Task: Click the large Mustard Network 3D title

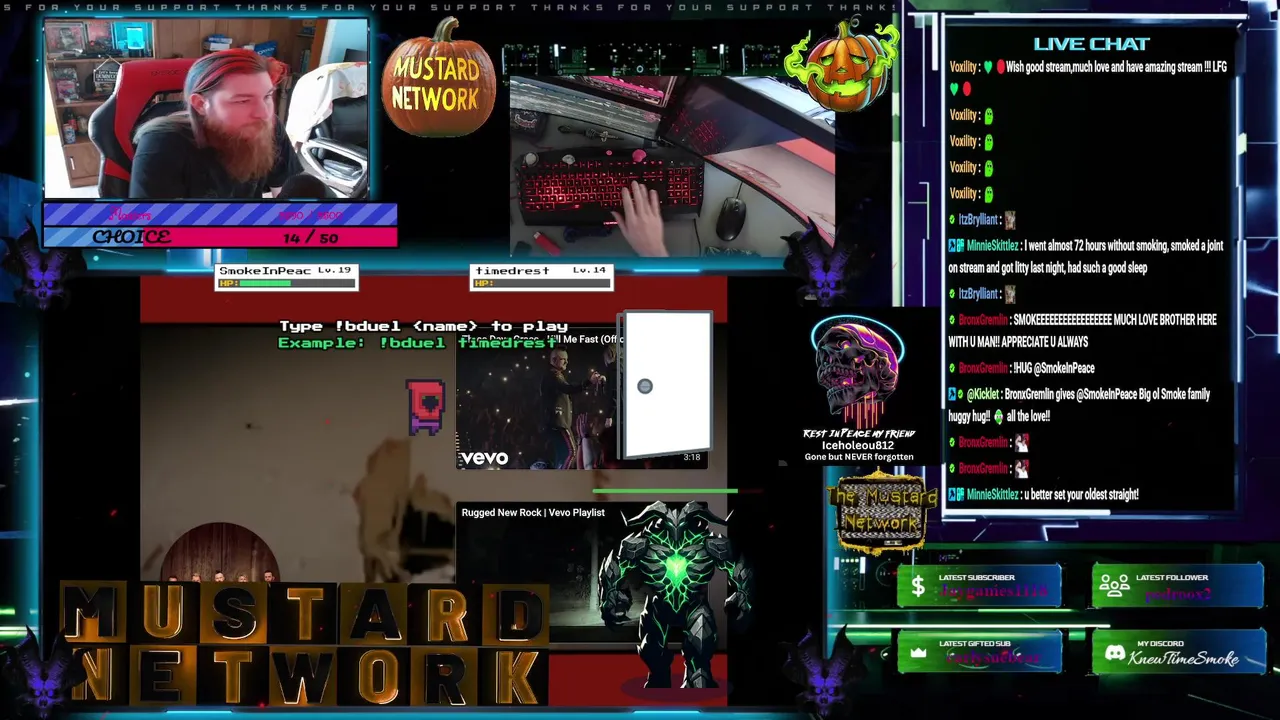Action: (305, 645)
